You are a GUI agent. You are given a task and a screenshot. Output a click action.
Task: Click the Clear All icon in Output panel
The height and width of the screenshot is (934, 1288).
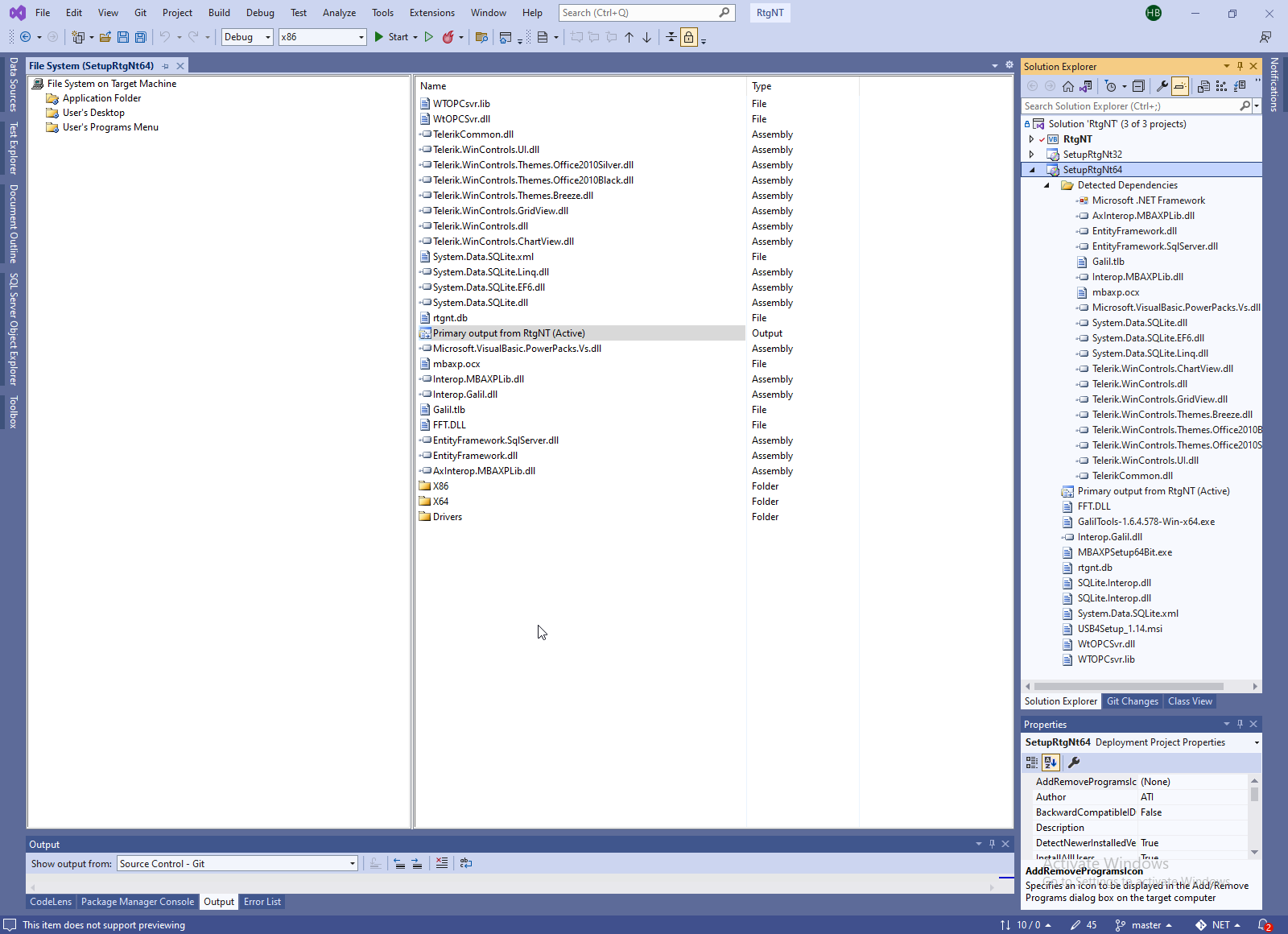click(x=442, y=863)
